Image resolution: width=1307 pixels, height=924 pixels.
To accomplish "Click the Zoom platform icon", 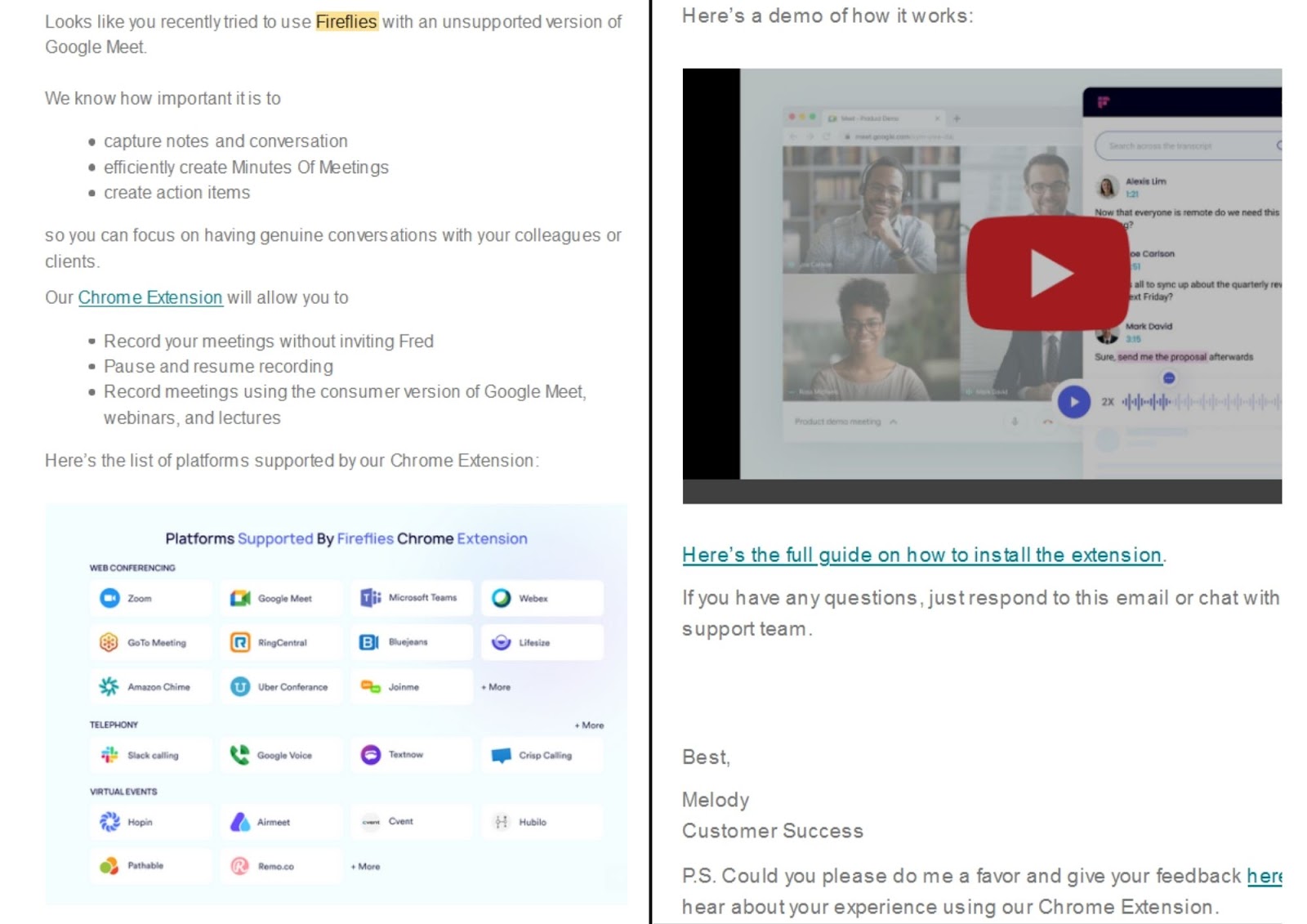I will [x=109, y=598].
